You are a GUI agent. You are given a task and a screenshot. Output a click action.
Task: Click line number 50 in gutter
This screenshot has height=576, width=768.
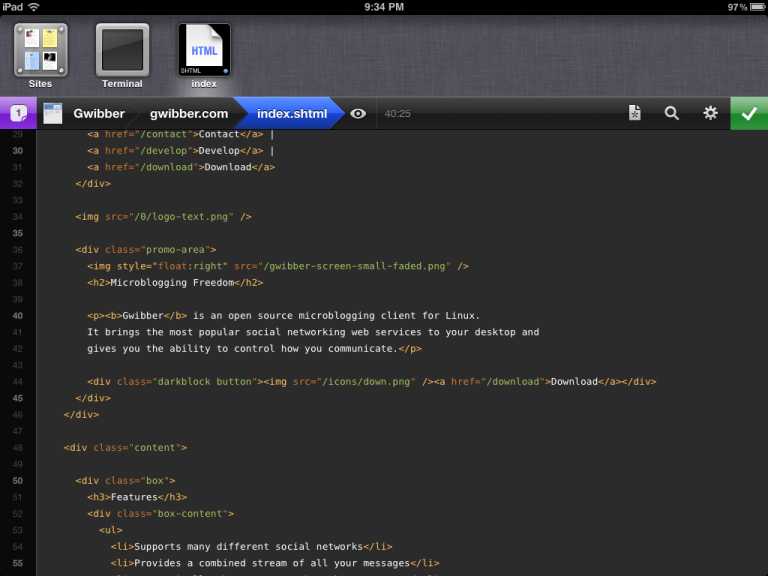(x=18, y=480)
